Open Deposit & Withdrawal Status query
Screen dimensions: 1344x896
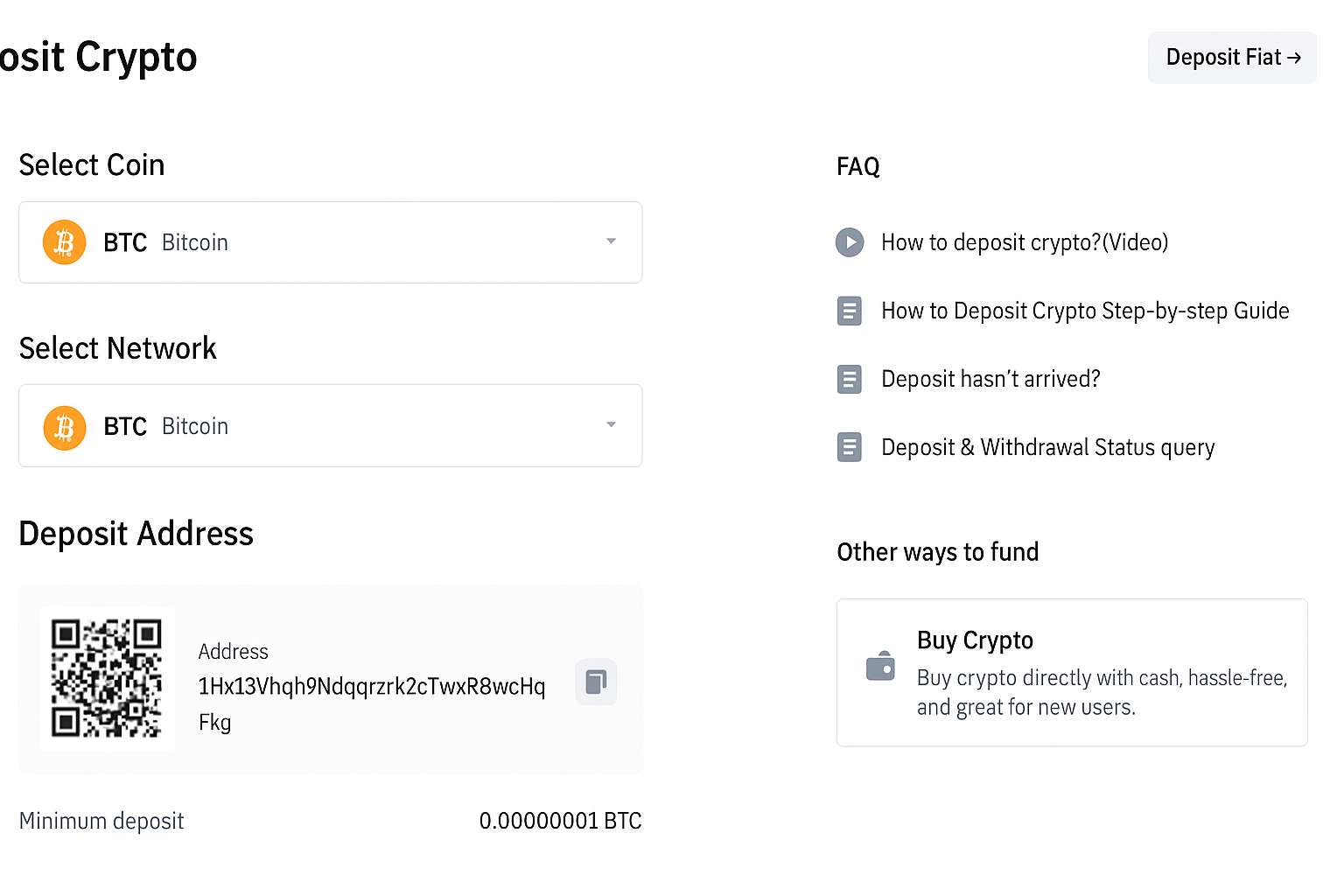coord(1047,447)
